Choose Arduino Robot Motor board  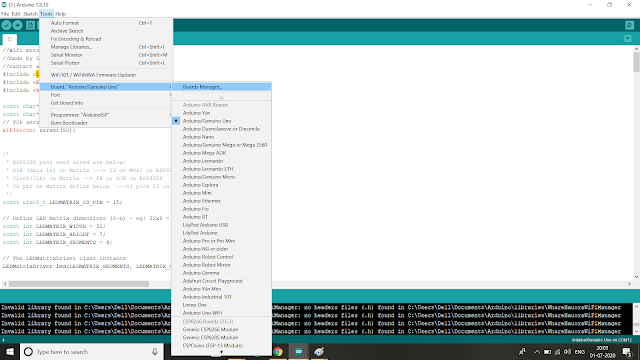[222, 265]
